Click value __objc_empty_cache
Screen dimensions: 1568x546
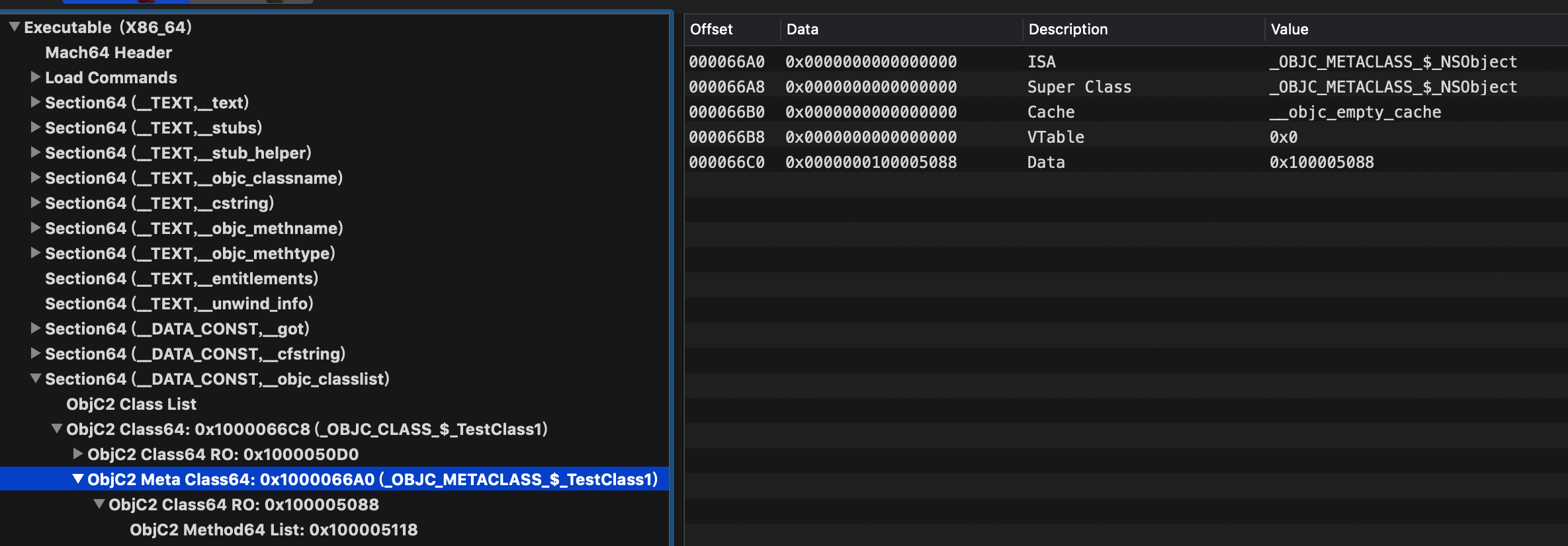click(x=1355, y=112)
